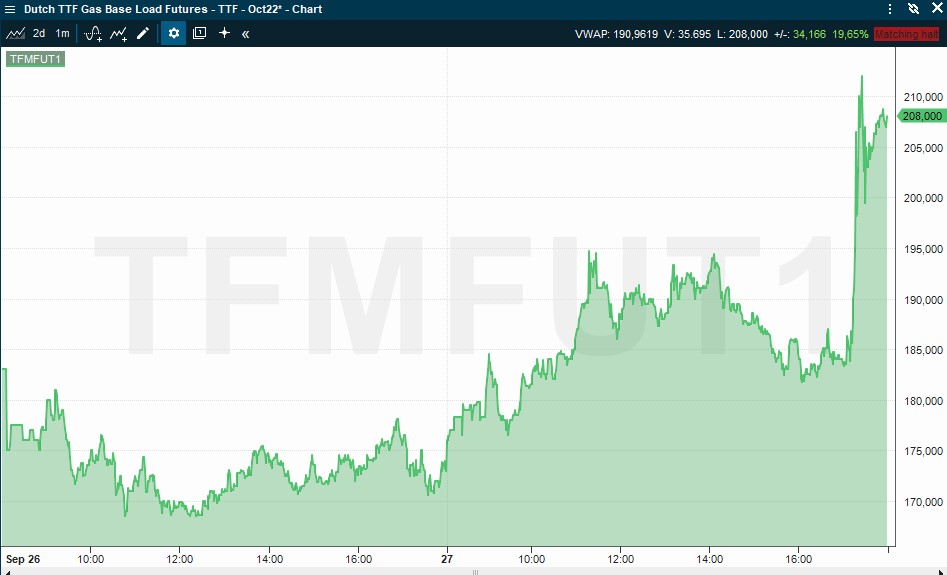Toggle the chart settings gear
The width and height of the screenshot is (947, 575).
tap(174, 33)
